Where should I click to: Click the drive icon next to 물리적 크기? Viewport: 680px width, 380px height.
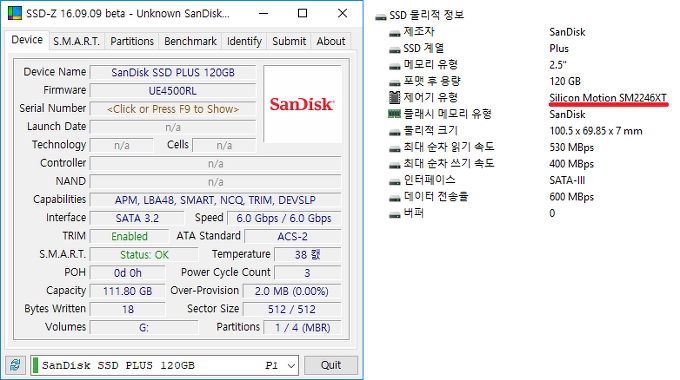[x=394, y=131]
